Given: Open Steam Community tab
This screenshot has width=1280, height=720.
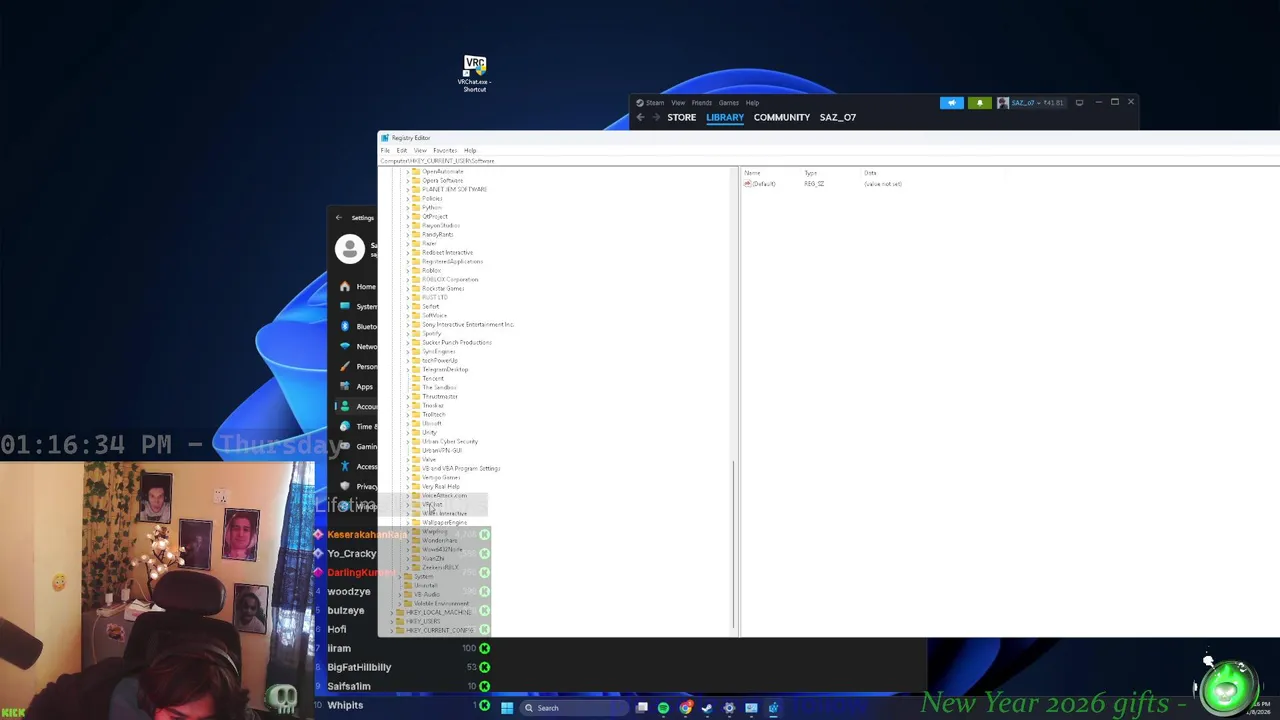Looking at the screenshot, I should pos(782,117).
